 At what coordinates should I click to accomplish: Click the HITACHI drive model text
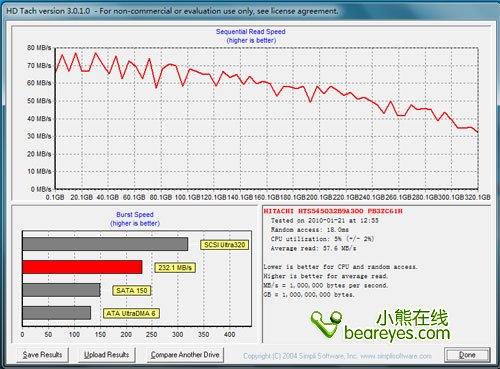pos(333,211)
